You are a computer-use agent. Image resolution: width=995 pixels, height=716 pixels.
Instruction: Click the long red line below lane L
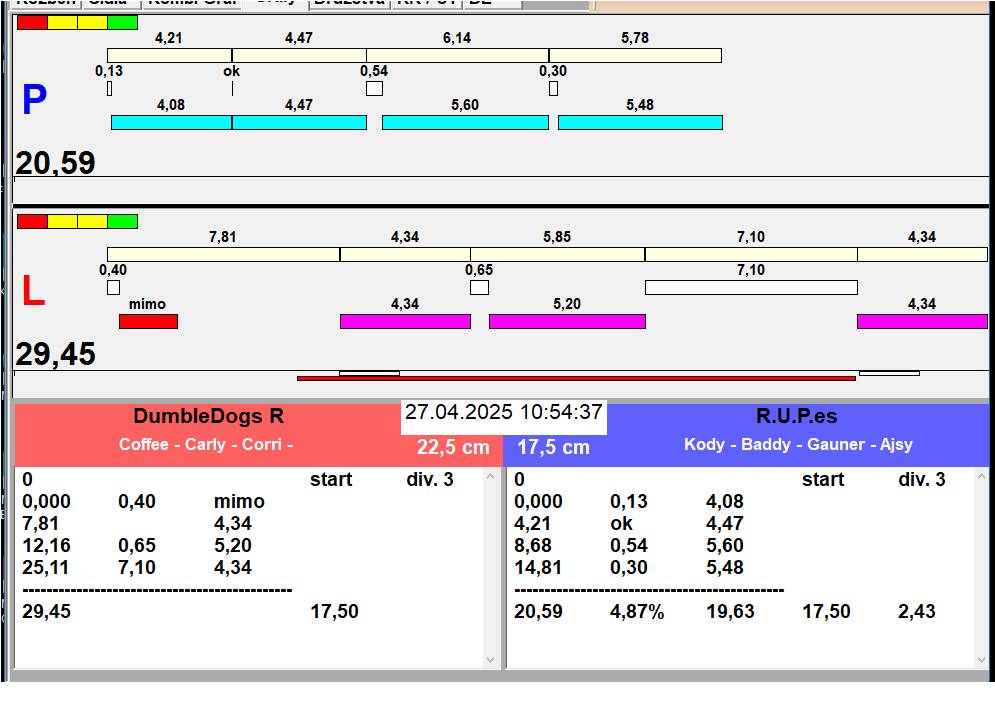(x=576, y=378)
